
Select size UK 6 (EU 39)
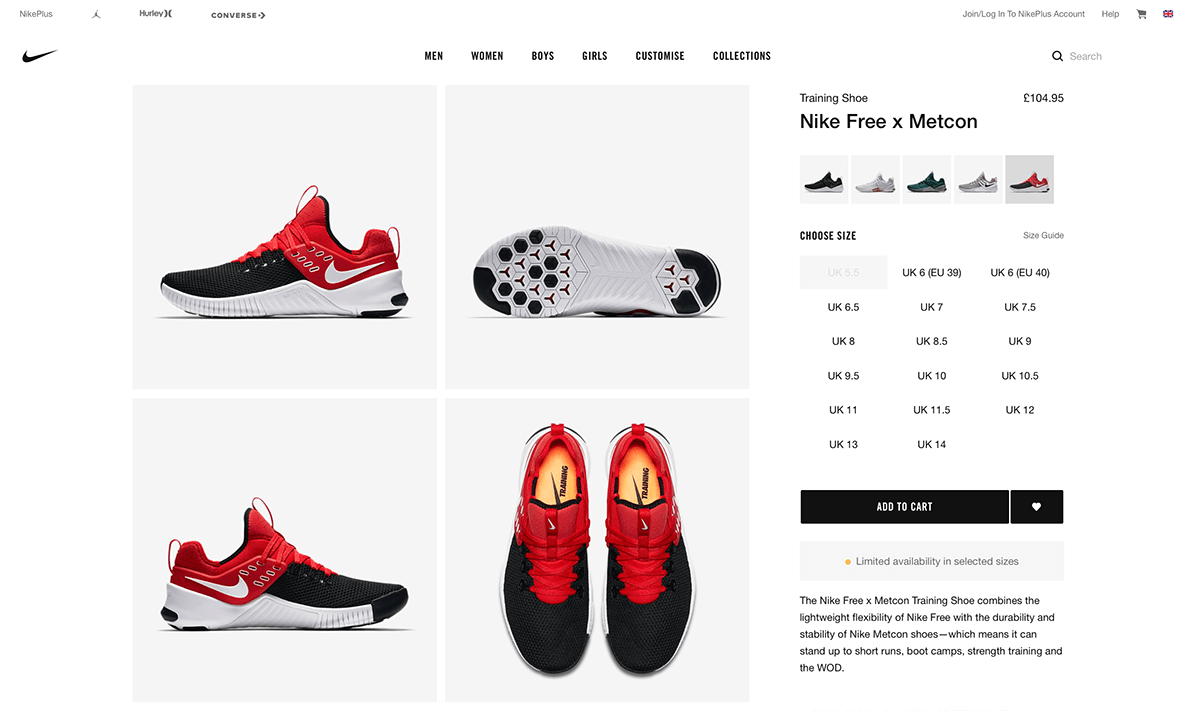931,272
